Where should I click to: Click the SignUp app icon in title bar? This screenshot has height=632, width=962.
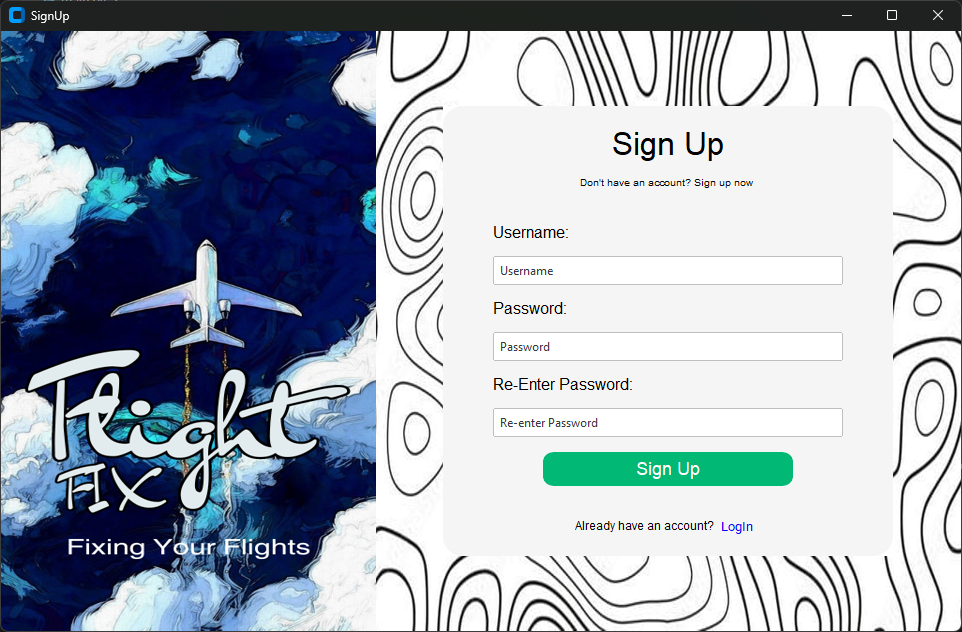pos(17,15)
